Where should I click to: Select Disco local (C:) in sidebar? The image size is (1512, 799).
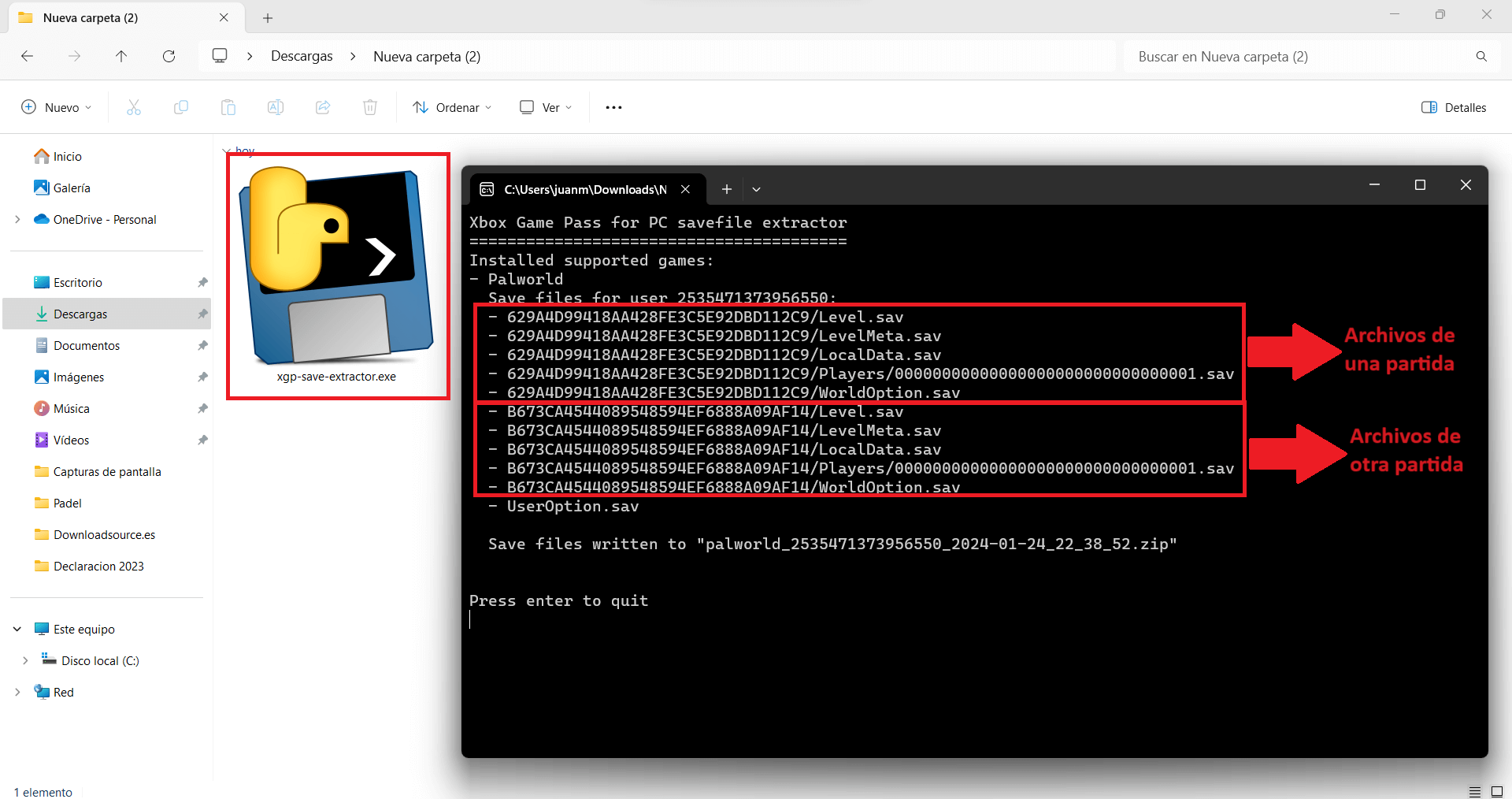[91, 660]
